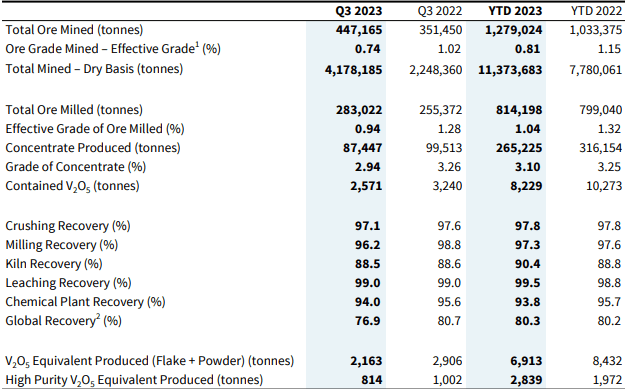This screenshot has width=625, height=389.
Task: Select Concentrate Produced value 316,154
Action: coord(600,148)
